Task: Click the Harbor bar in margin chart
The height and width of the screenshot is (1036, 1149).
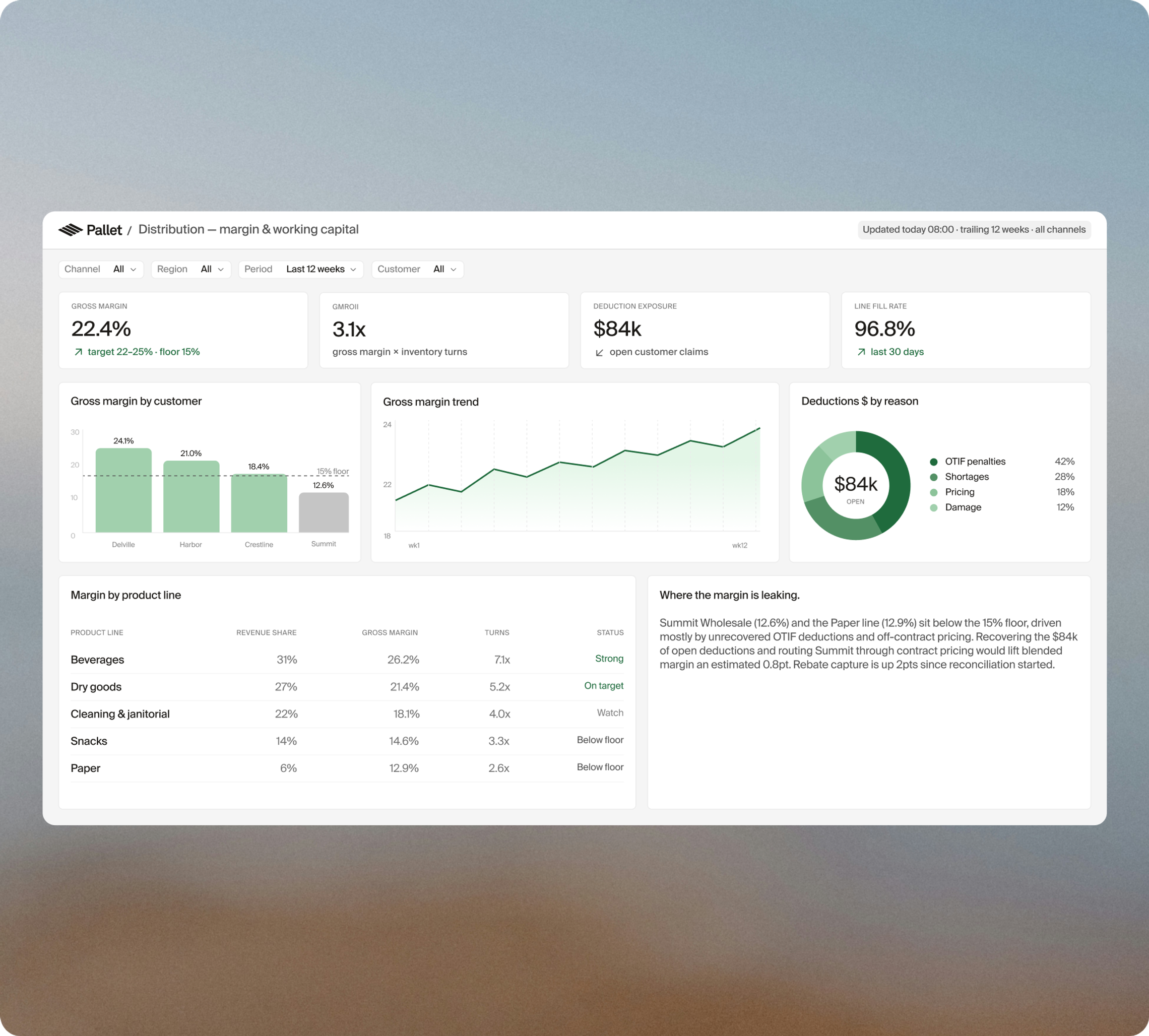Action: (191, 497)
